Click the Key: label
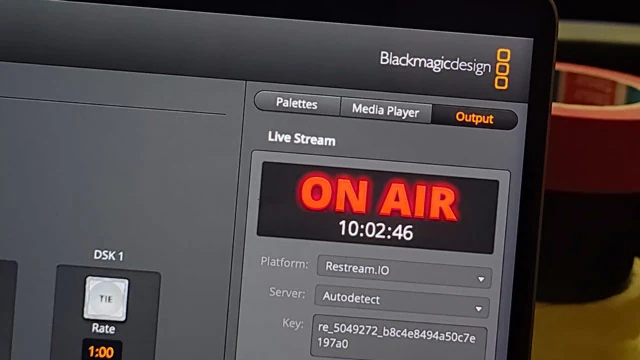640x360 pixels. 293,323
